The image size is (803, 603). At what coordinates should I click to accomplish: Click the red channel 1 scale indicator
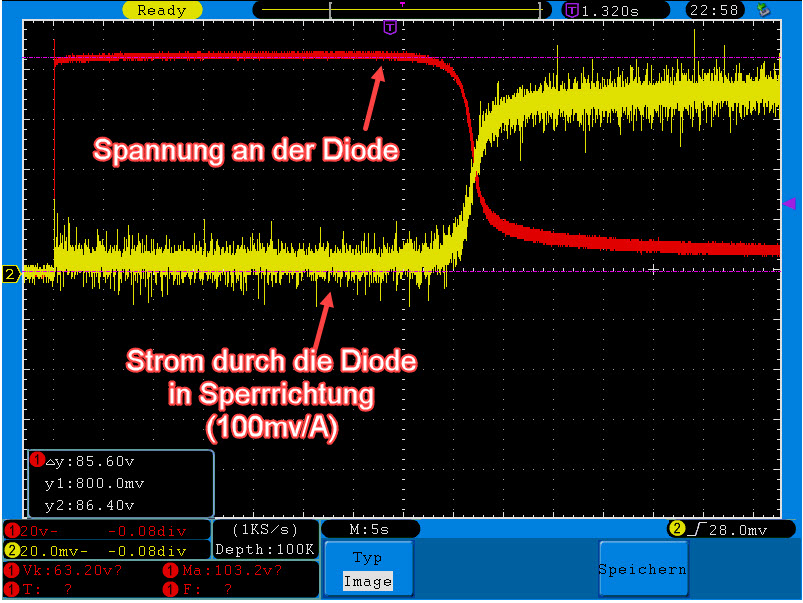pyautogui.click(x=12, y=530)
